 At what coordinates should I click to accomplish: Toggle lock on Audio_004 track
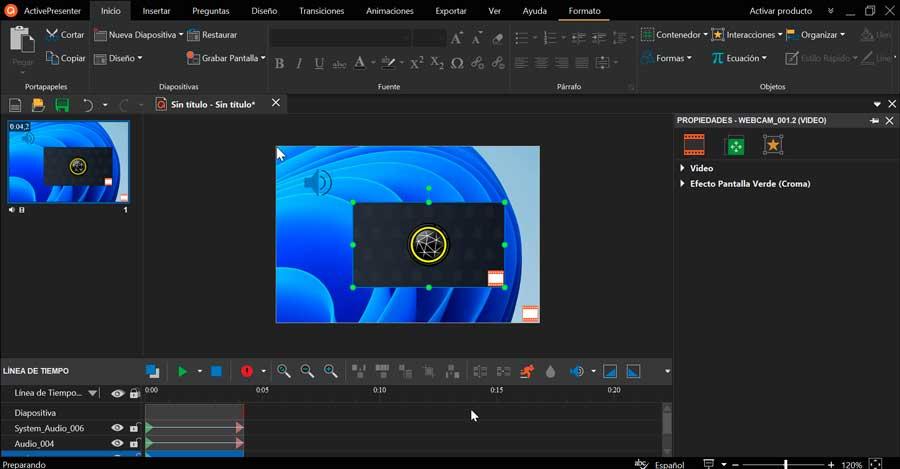point(134,443)
